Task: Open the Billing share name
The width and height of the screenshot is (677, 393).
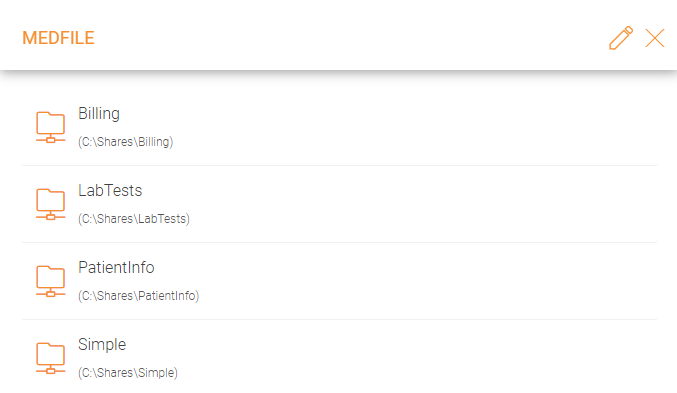Action: point(99,114)
